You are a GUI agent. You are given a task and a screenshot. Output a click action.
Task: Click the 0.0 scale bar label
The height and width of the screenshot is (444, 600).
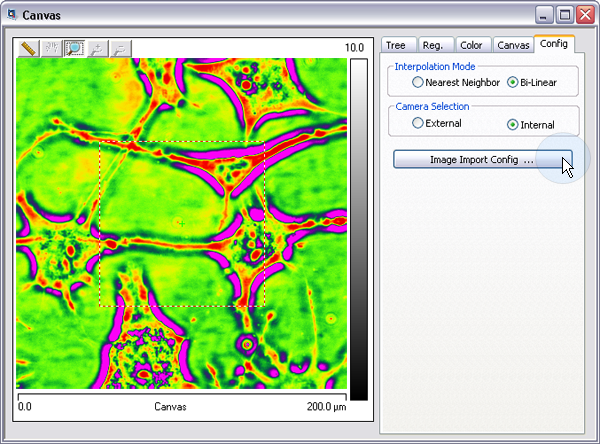pyautogui.click(x=25, y=406)
